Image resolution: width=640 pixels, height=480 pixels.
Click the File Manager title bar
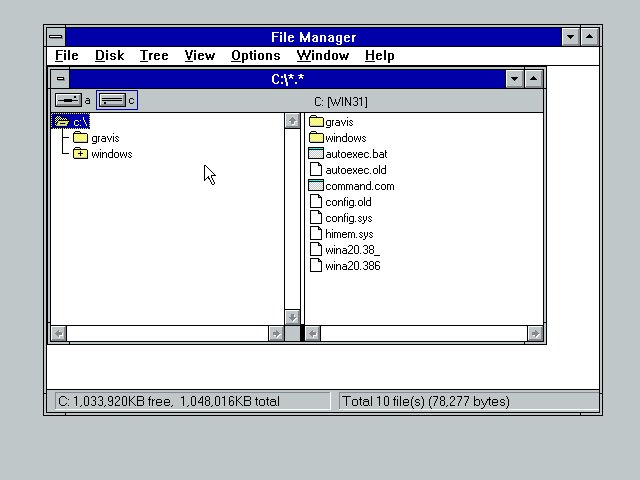coord(313,37)
